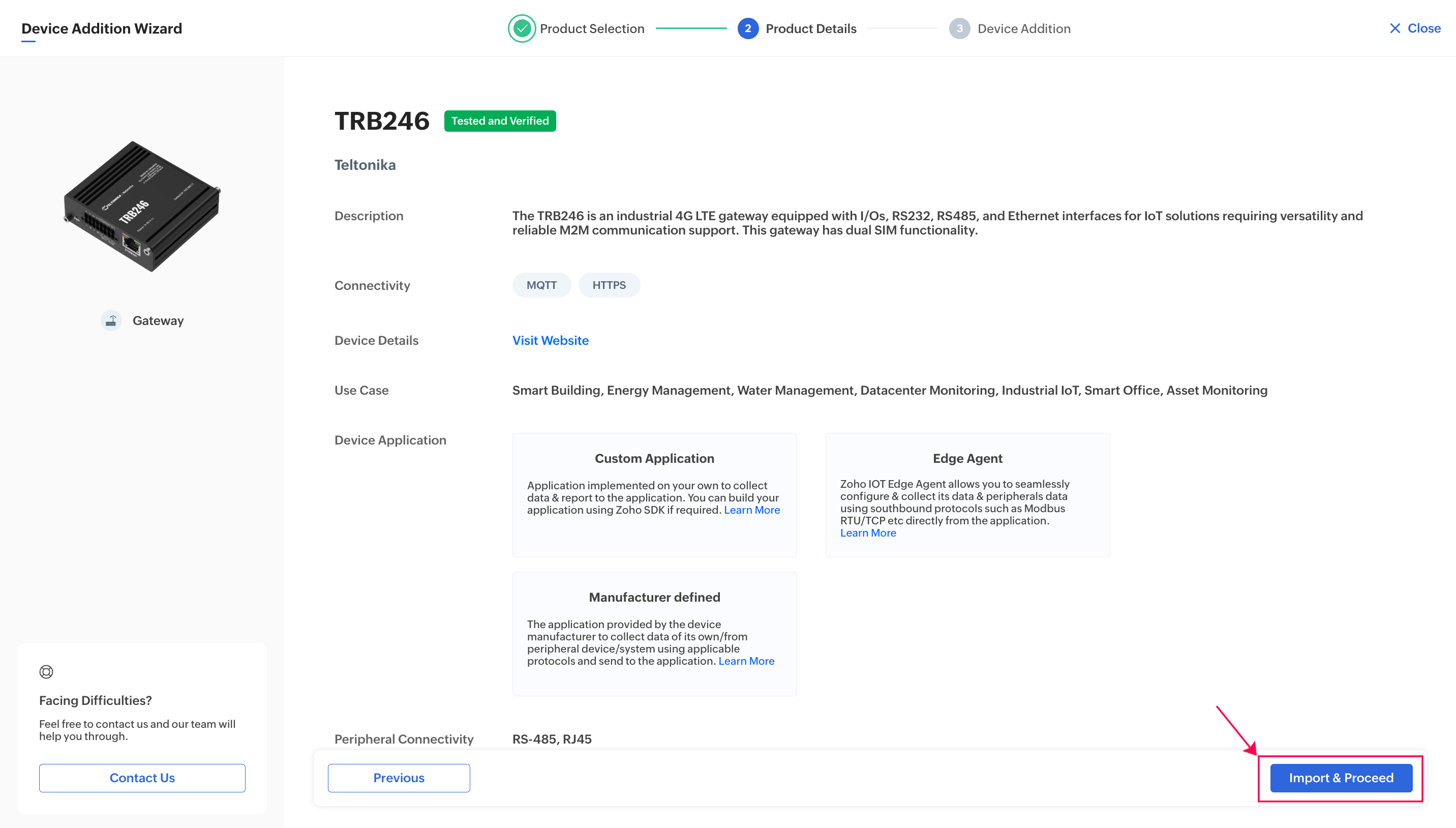Click the Gateway router icon
This screenshot has width=1456, height=828.
tap(111, 321)
